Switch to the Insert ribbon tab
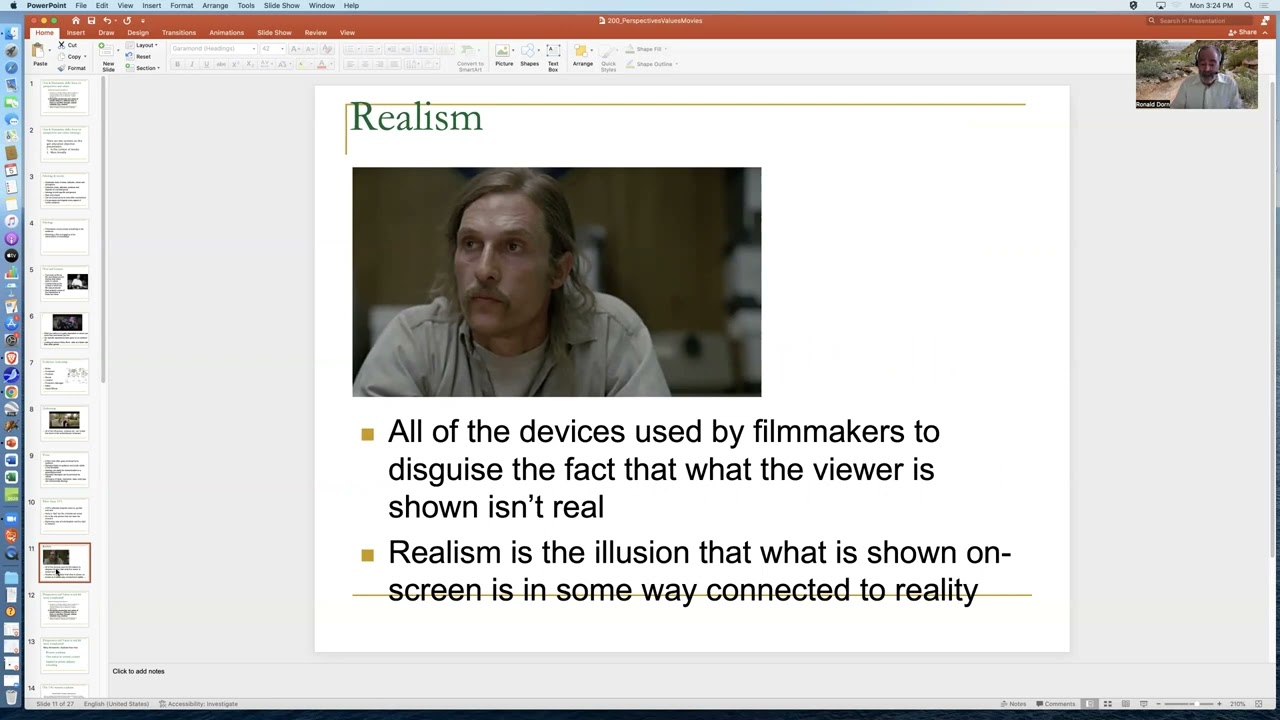The image size is (1280, 720). point(76,33)
